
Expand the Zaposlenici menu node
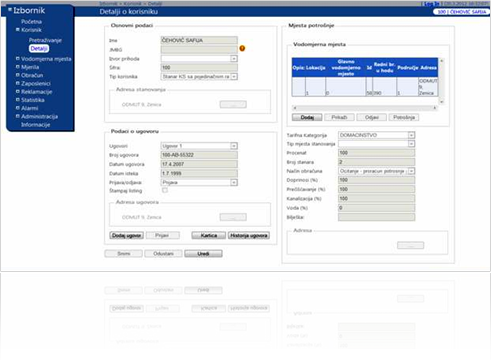(x=18, y=83)
